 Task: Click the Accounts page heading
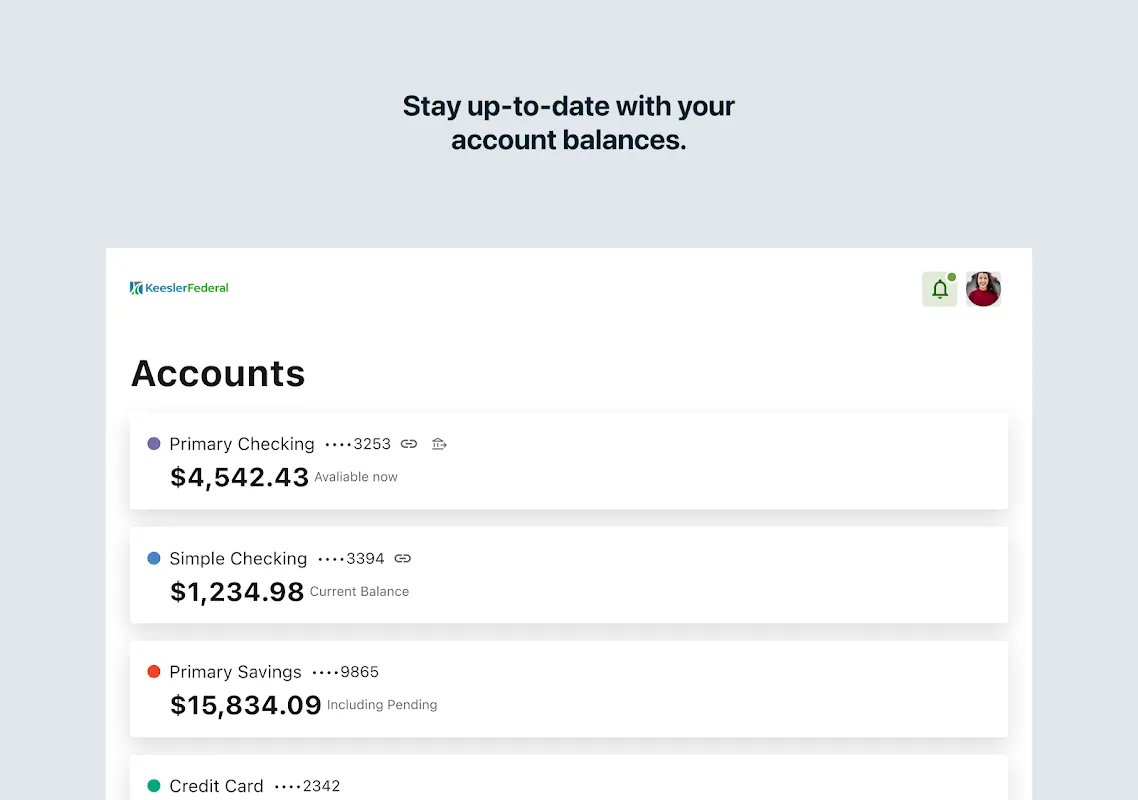(x=218, y=373)
